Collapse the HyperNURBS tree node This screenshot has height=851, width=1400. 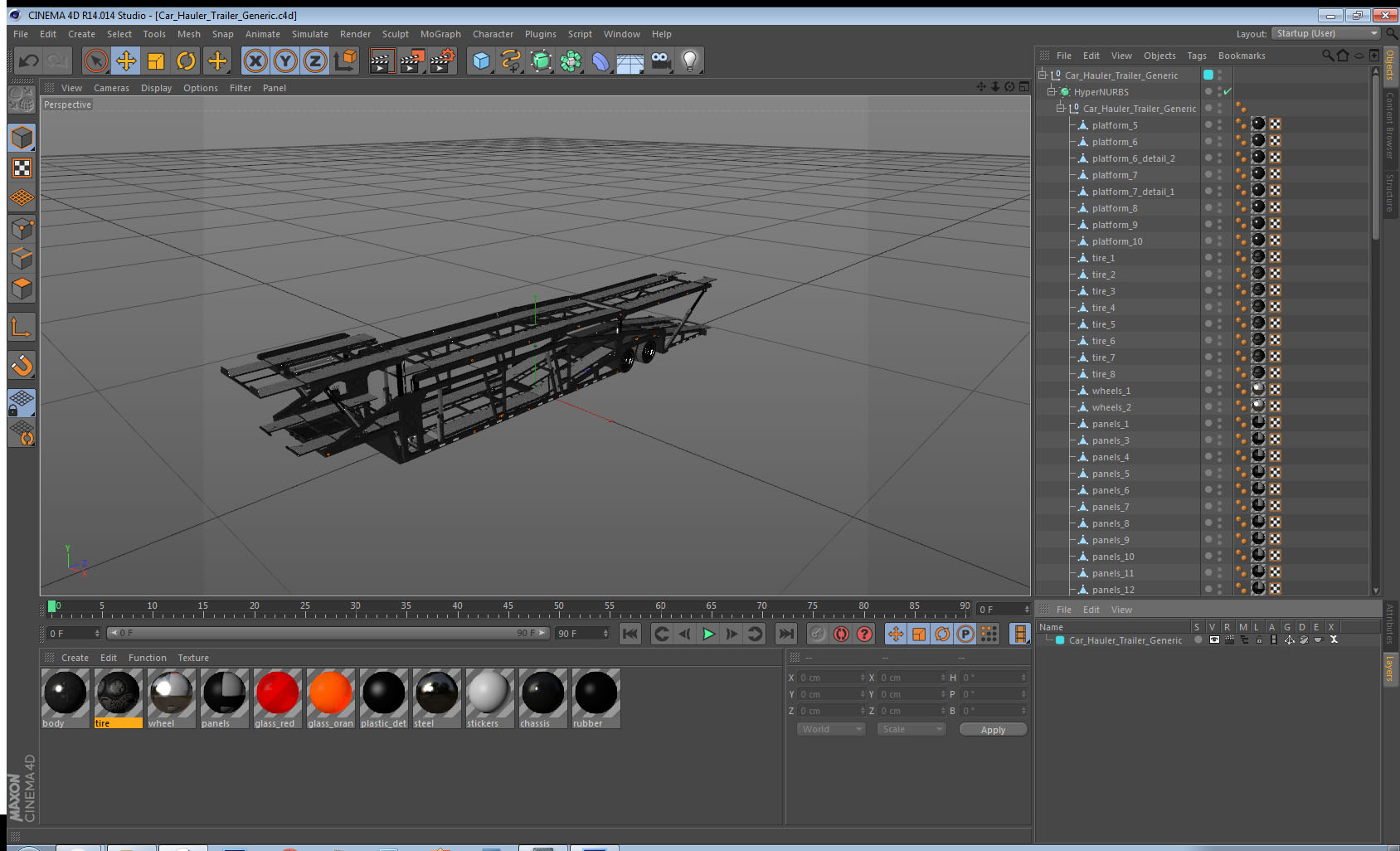pos(1051,91)
